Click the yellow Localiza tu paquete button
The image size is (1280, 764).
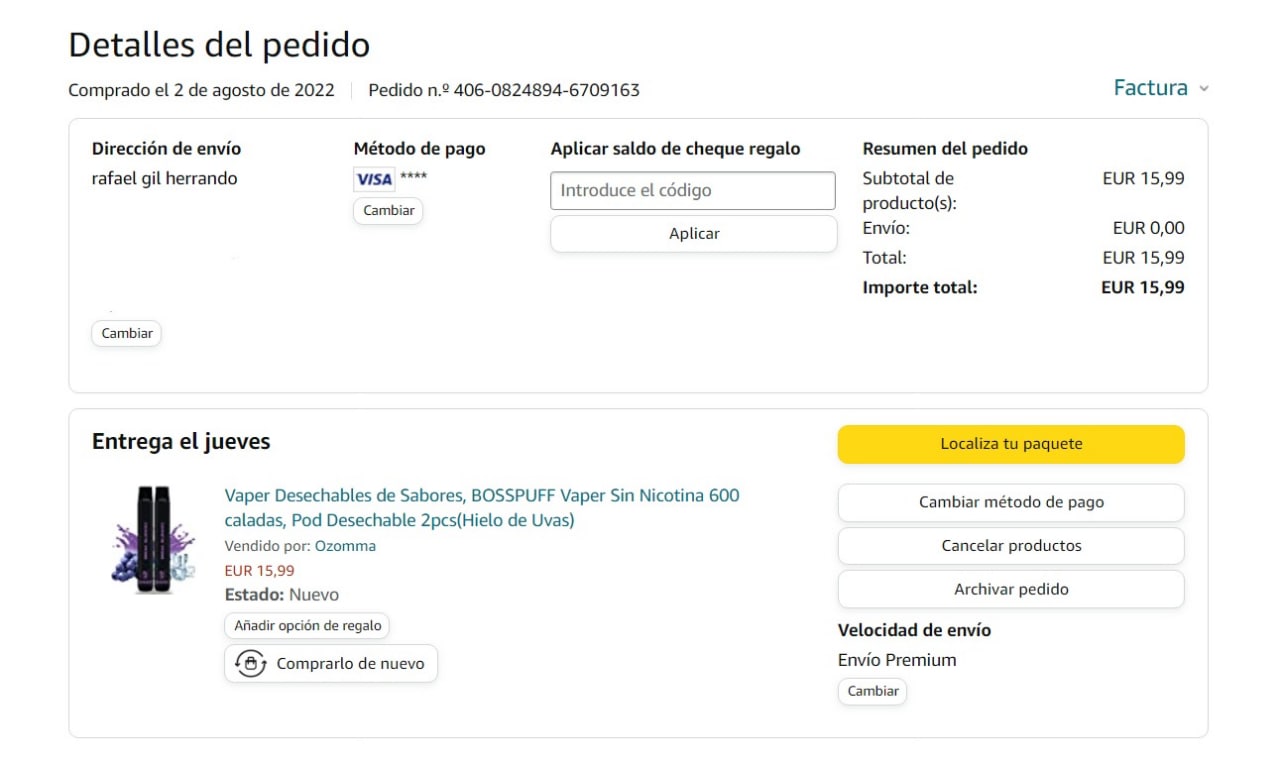tap(1010, 444)
